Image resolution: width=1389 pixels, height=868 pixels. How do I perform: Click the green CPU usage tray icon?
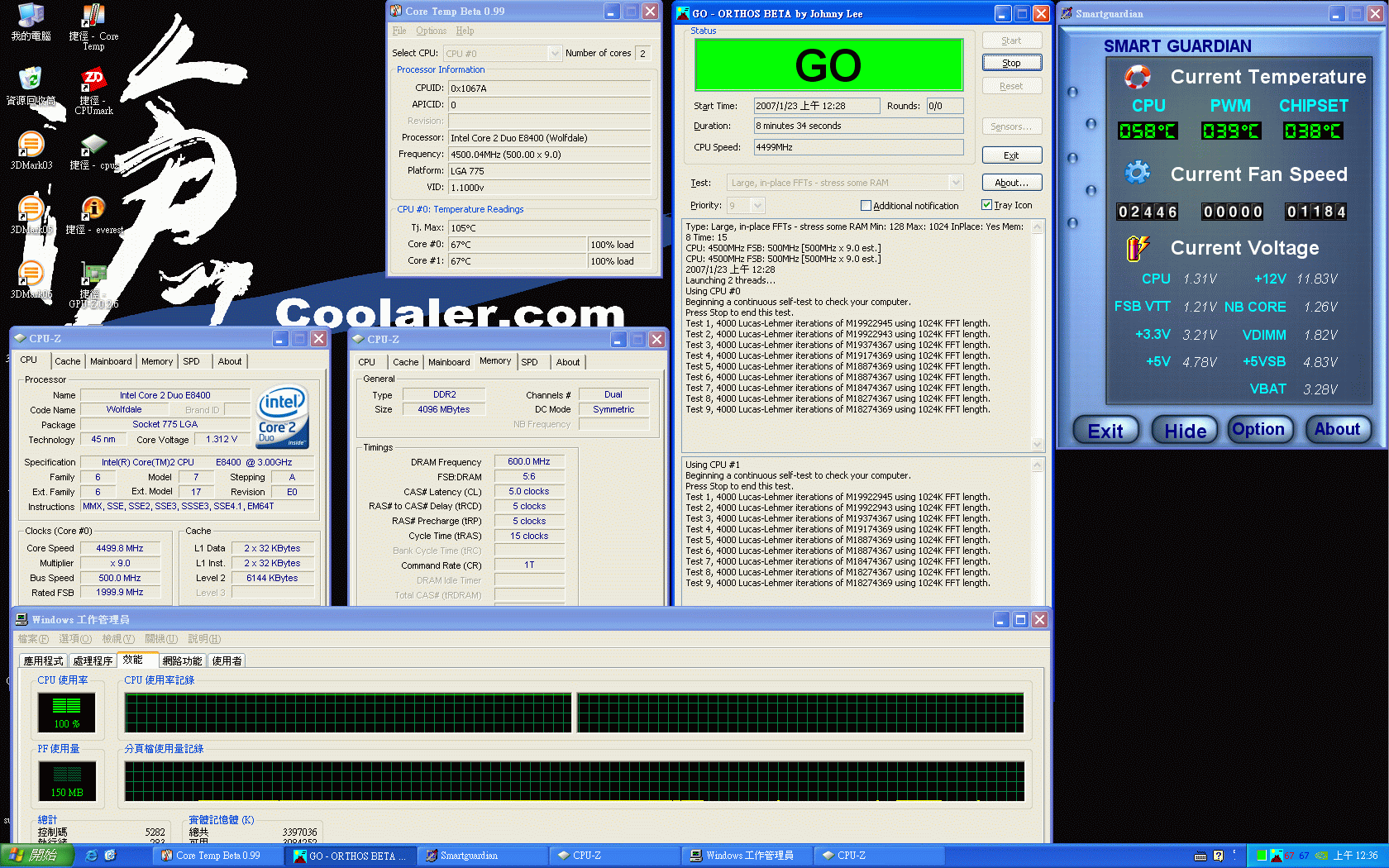tap(1262, 856)
